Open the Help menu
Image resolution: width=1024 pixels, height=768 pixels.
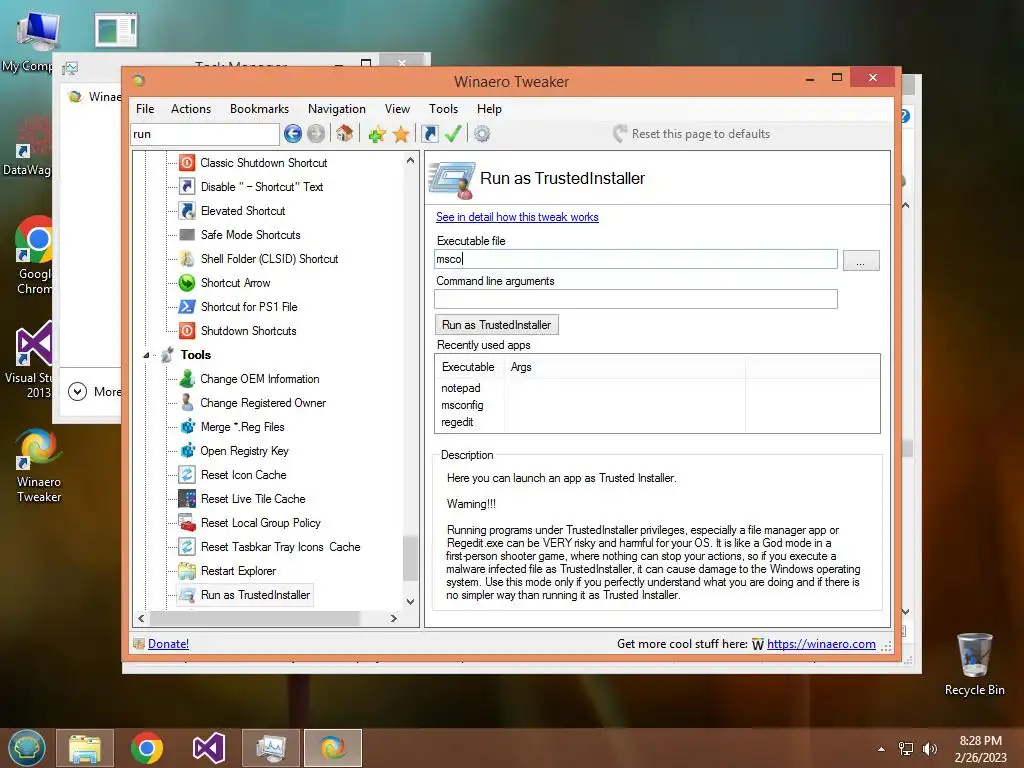(x=489, y=109)
